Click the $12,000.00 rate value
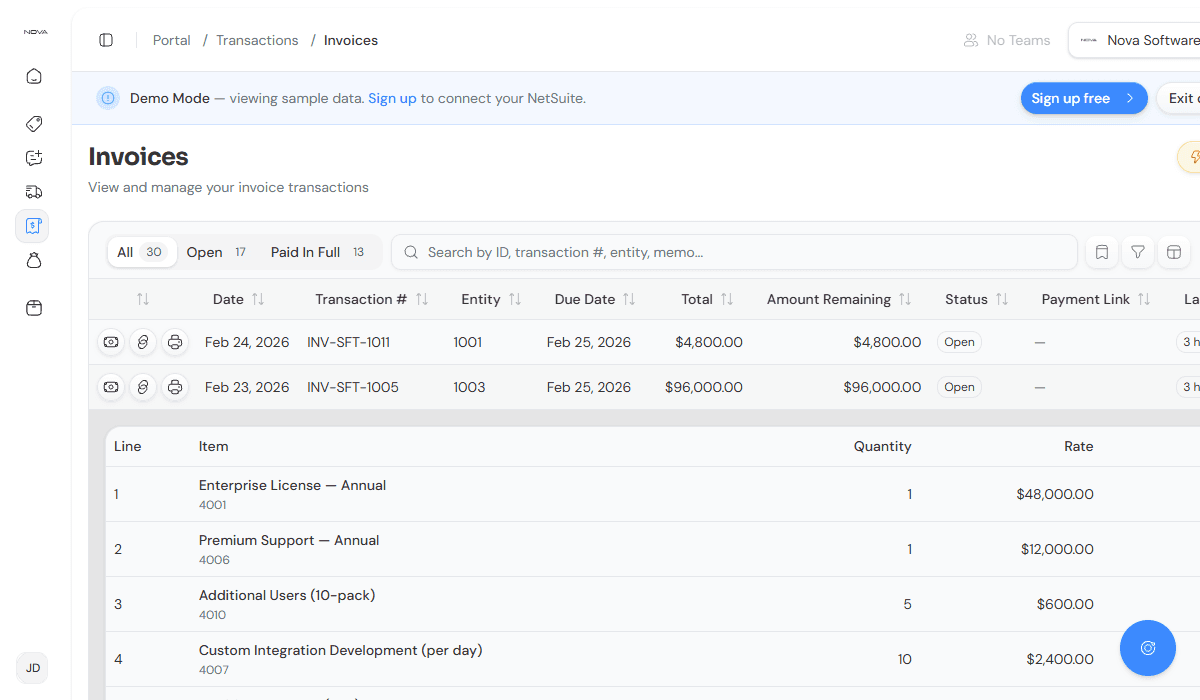 click(x=1057, y=549)
